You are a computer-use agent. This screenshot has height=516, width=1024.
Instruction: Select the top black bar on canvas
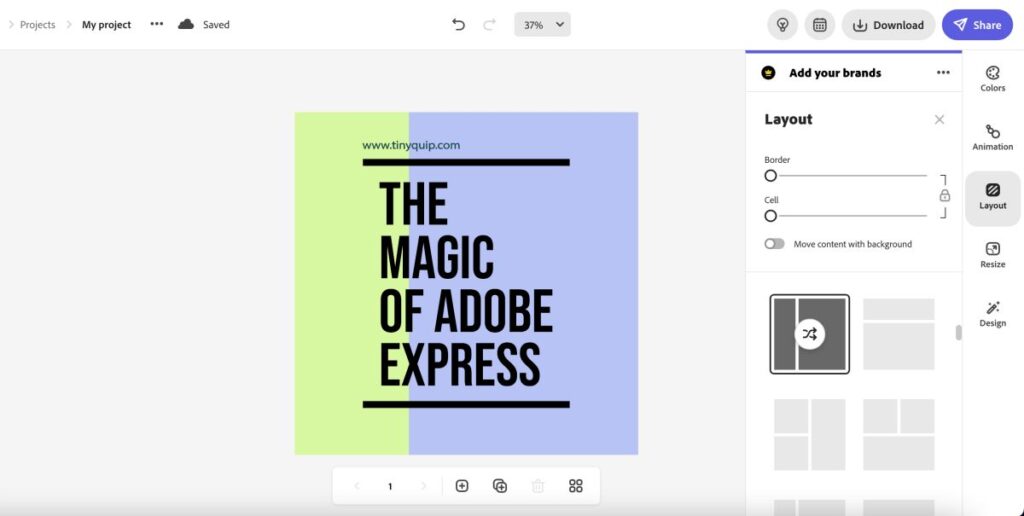466,162
